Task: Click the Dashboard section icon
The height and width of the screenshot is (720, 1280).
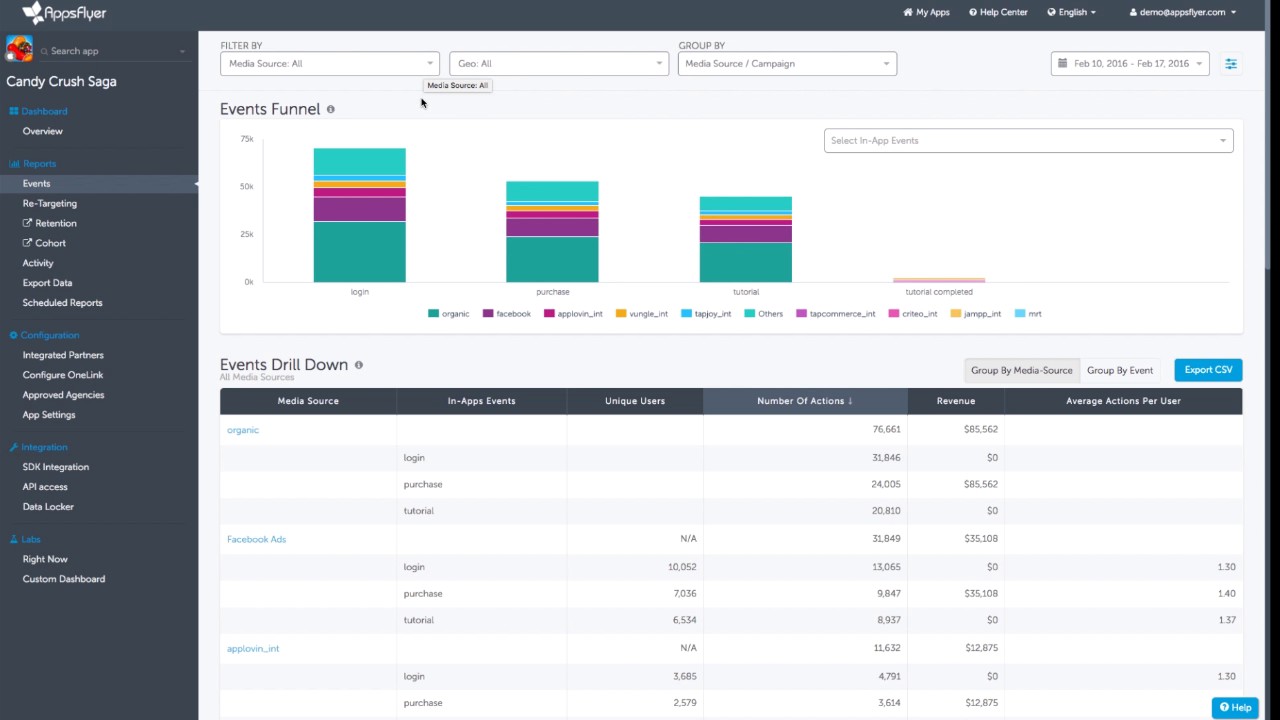Action: click(x=14, y=111)
